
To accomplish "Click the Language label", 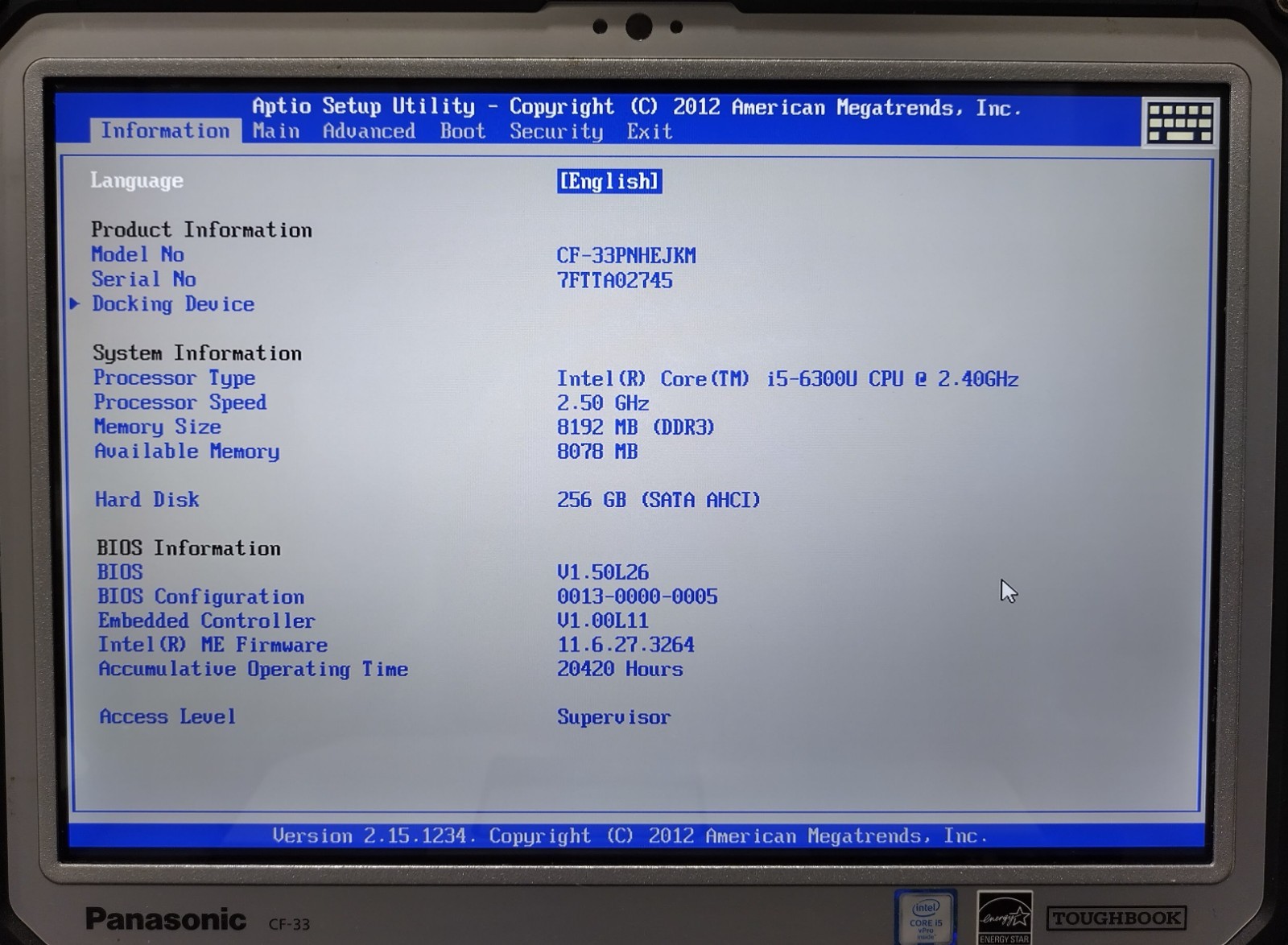I will click(x=137, y=181).
